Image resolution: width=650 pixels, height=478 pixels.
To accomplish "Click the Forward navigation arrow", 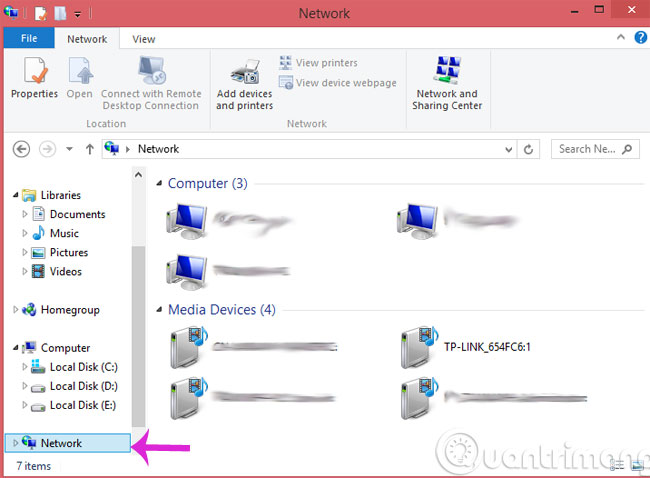I will click(47, 149).
